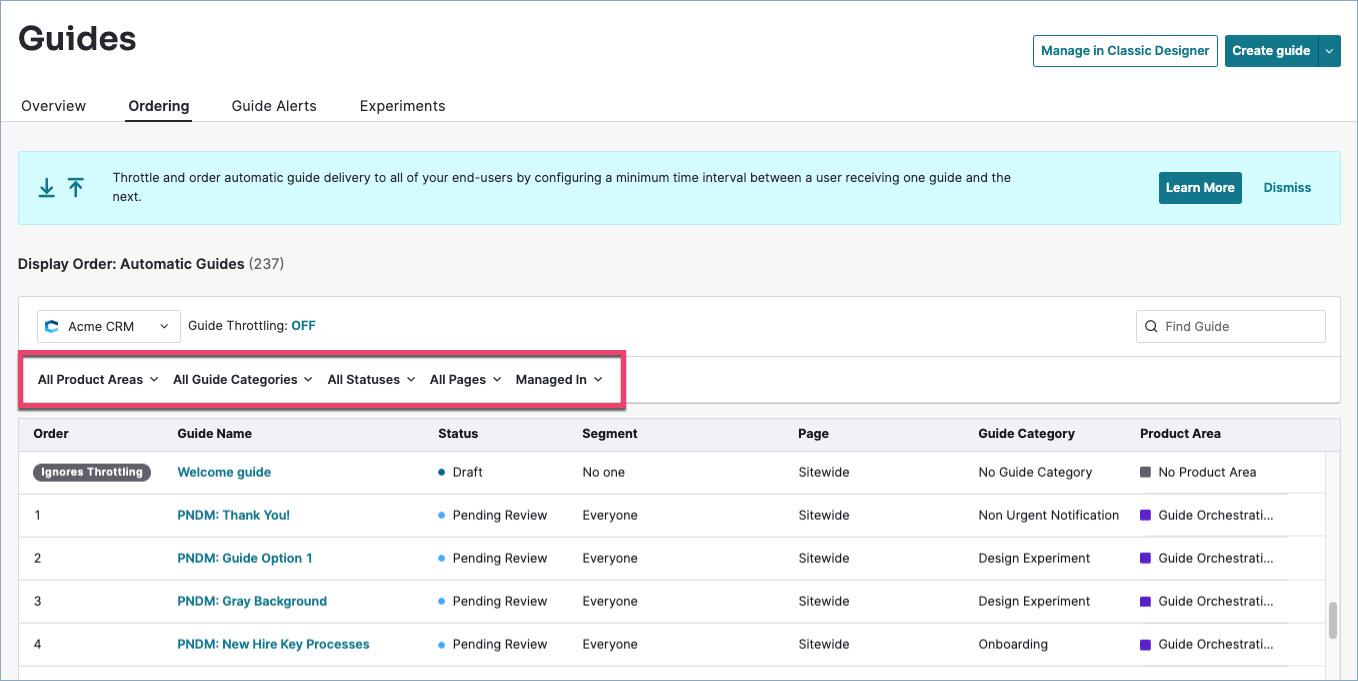Open the Create guide split arrow
Screen dimensions: 1358x681
1329,51
